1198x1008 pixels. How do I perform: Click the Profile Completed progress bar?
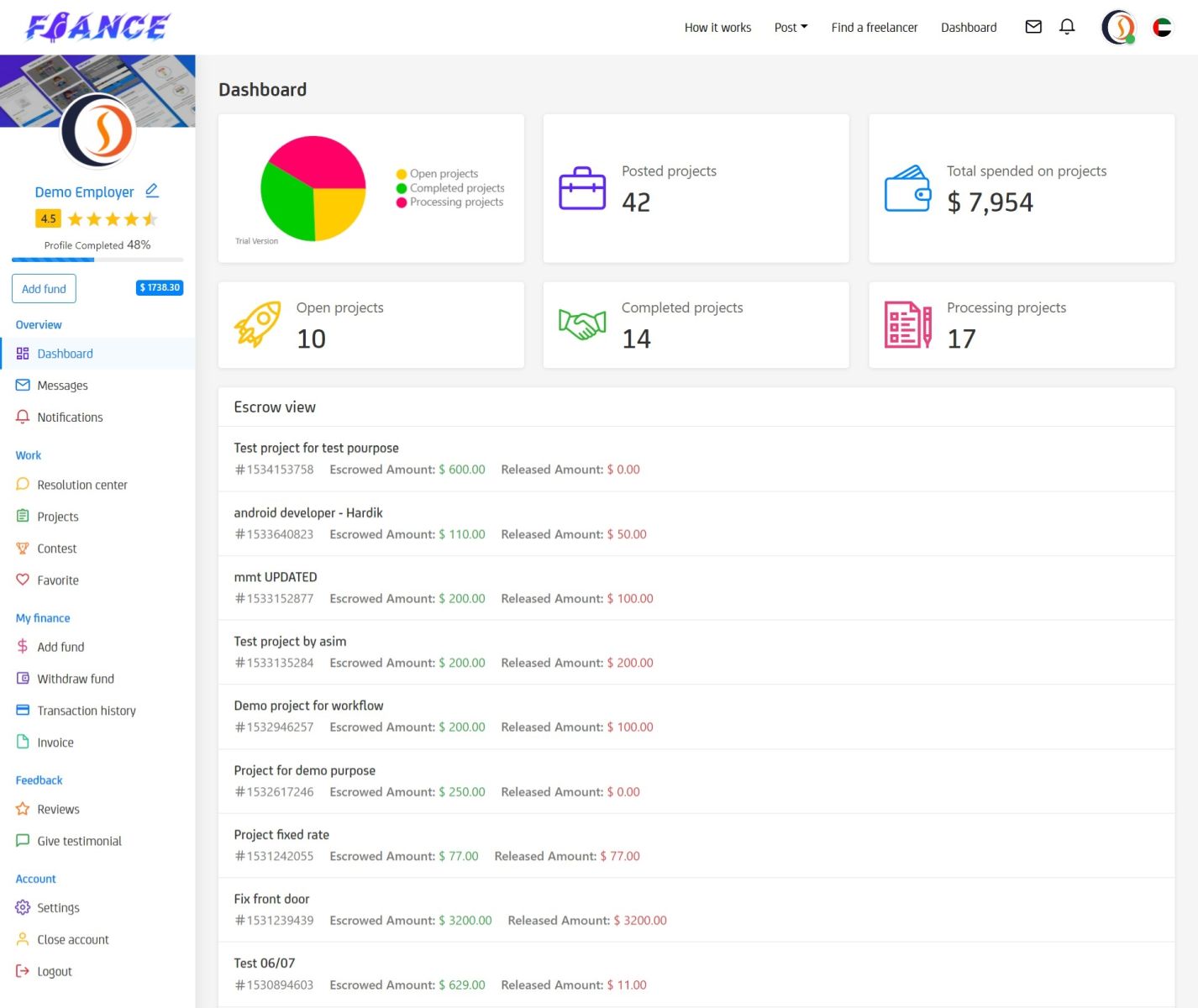[x=97, y=260]
